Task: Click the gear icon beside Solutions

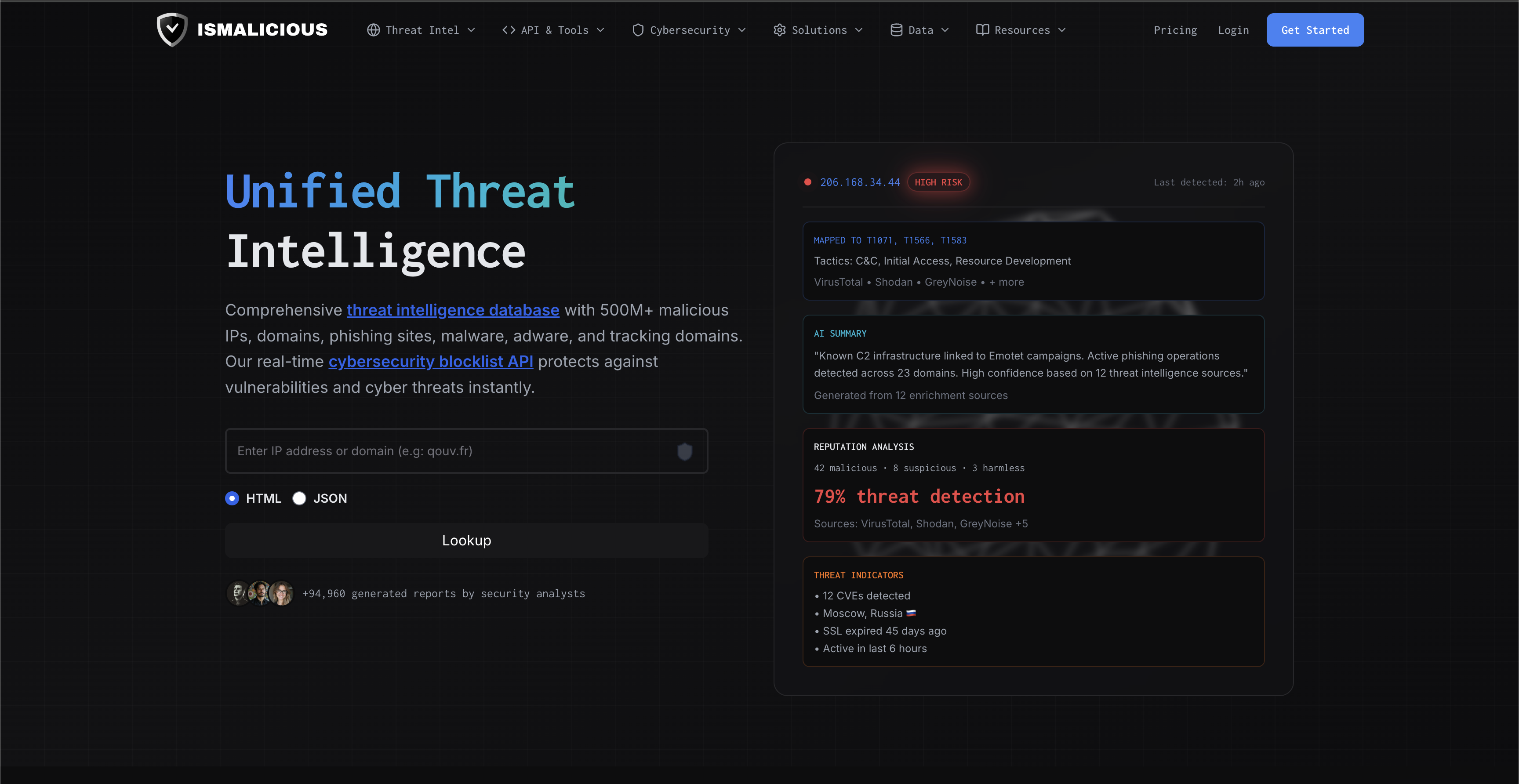Action: 779,30
